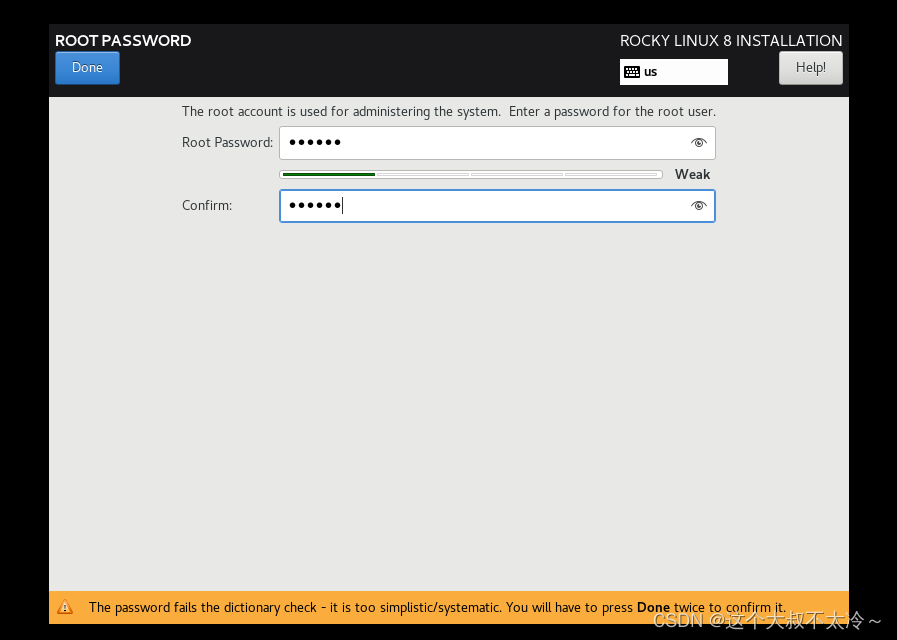Click the Confirm: label
The height and width of the screenshot is (640, 897).
(207, 205)
